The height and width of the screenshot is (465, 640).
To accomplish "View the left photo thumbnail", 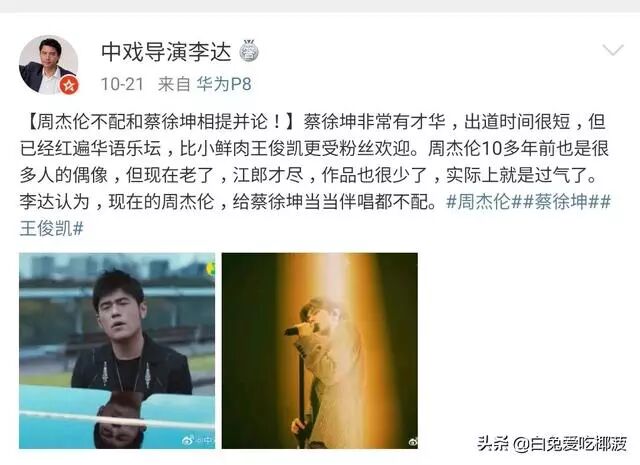I will [117, 351].
